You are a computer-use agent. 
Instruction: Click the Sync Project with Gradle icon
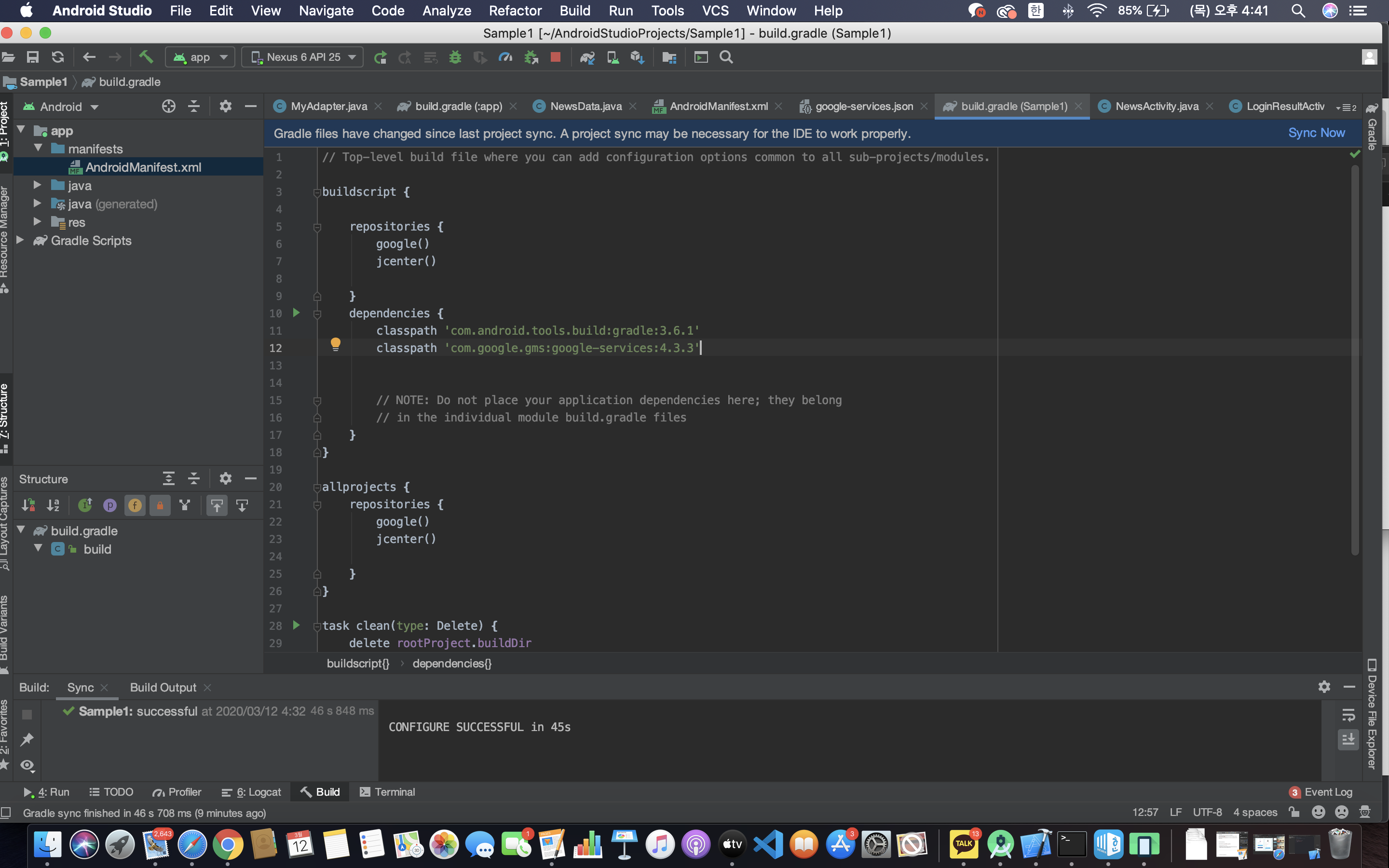click(586, 57)
